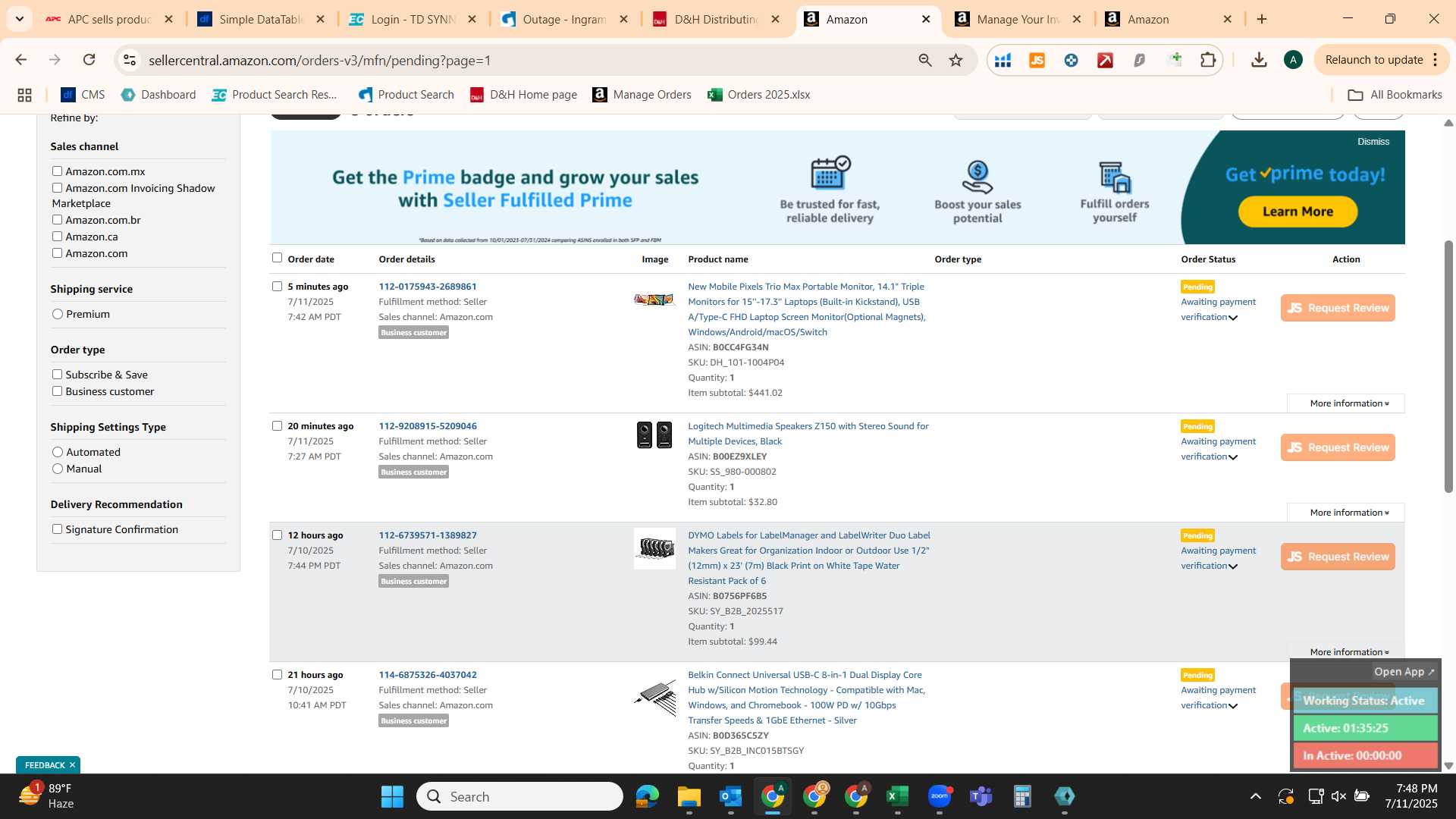
Task: Click the red arrow extension icon
Action: click(1105, 60)
